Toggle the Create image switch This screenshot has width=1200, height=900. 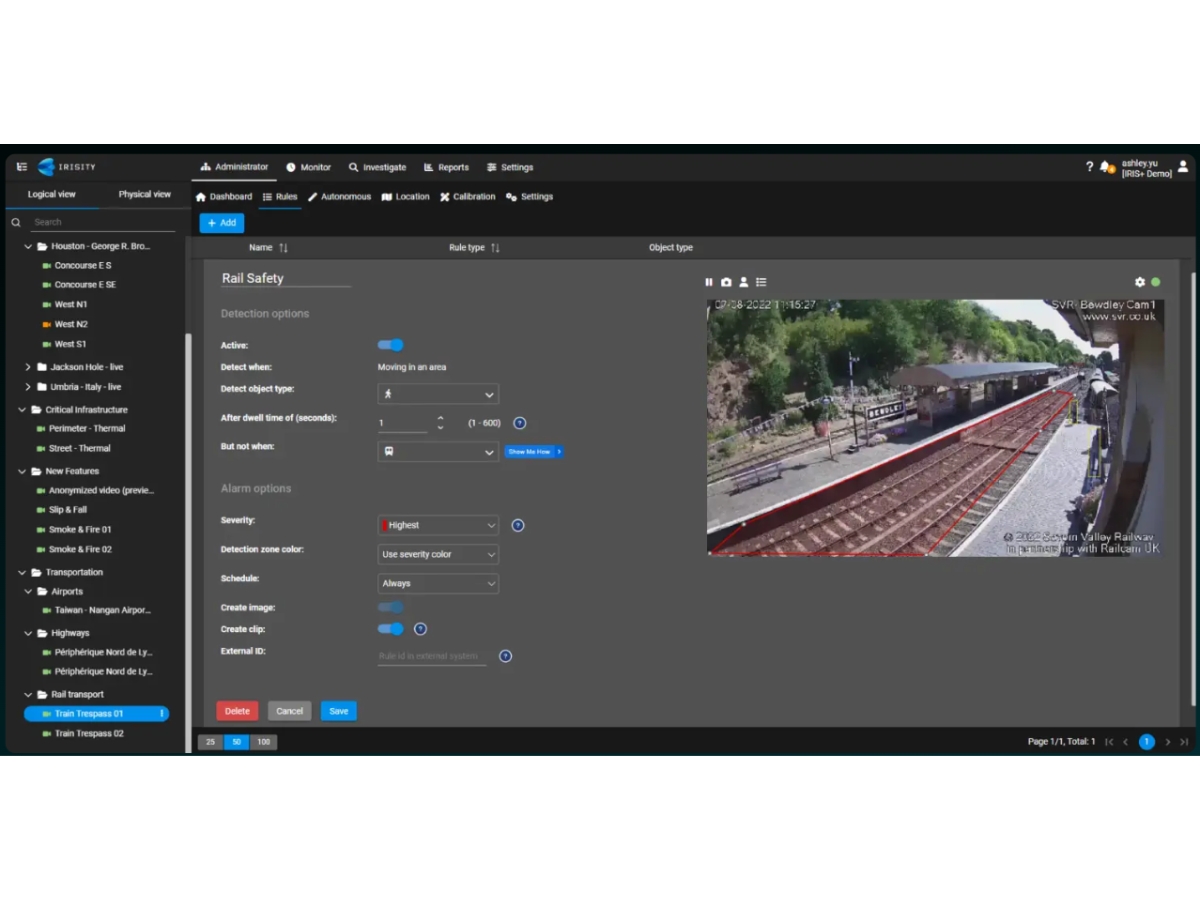point(390,607)
